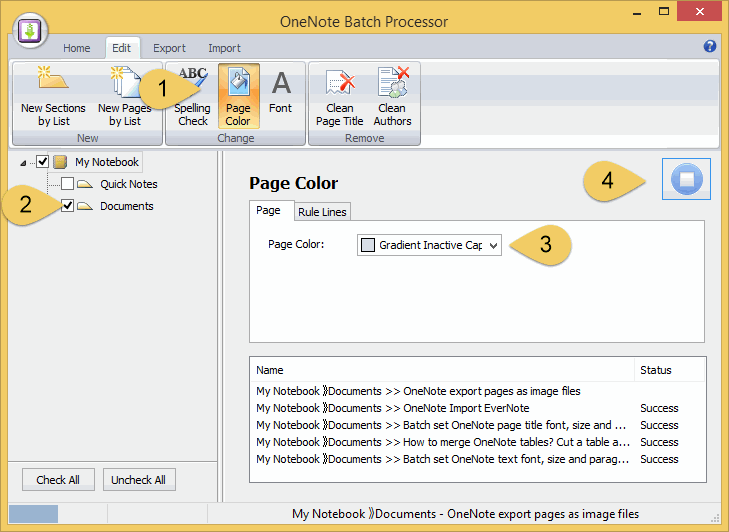Open the New Sections by List tool
Image resolution: width=729 pixels, height=532 pixels.
click(x=53, y=96)
